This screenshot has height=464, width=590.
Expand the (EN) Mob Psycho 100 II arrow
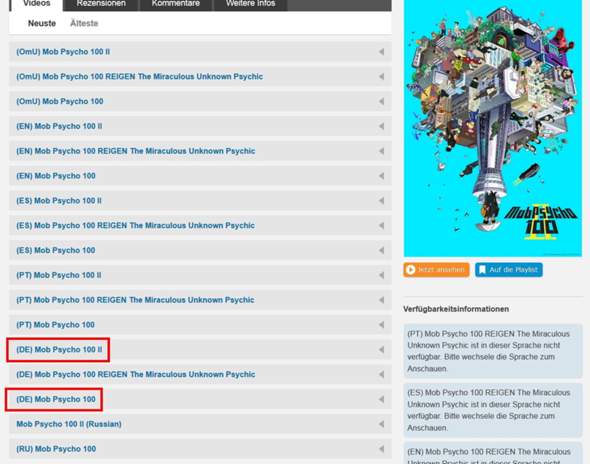tap(381, 126)
